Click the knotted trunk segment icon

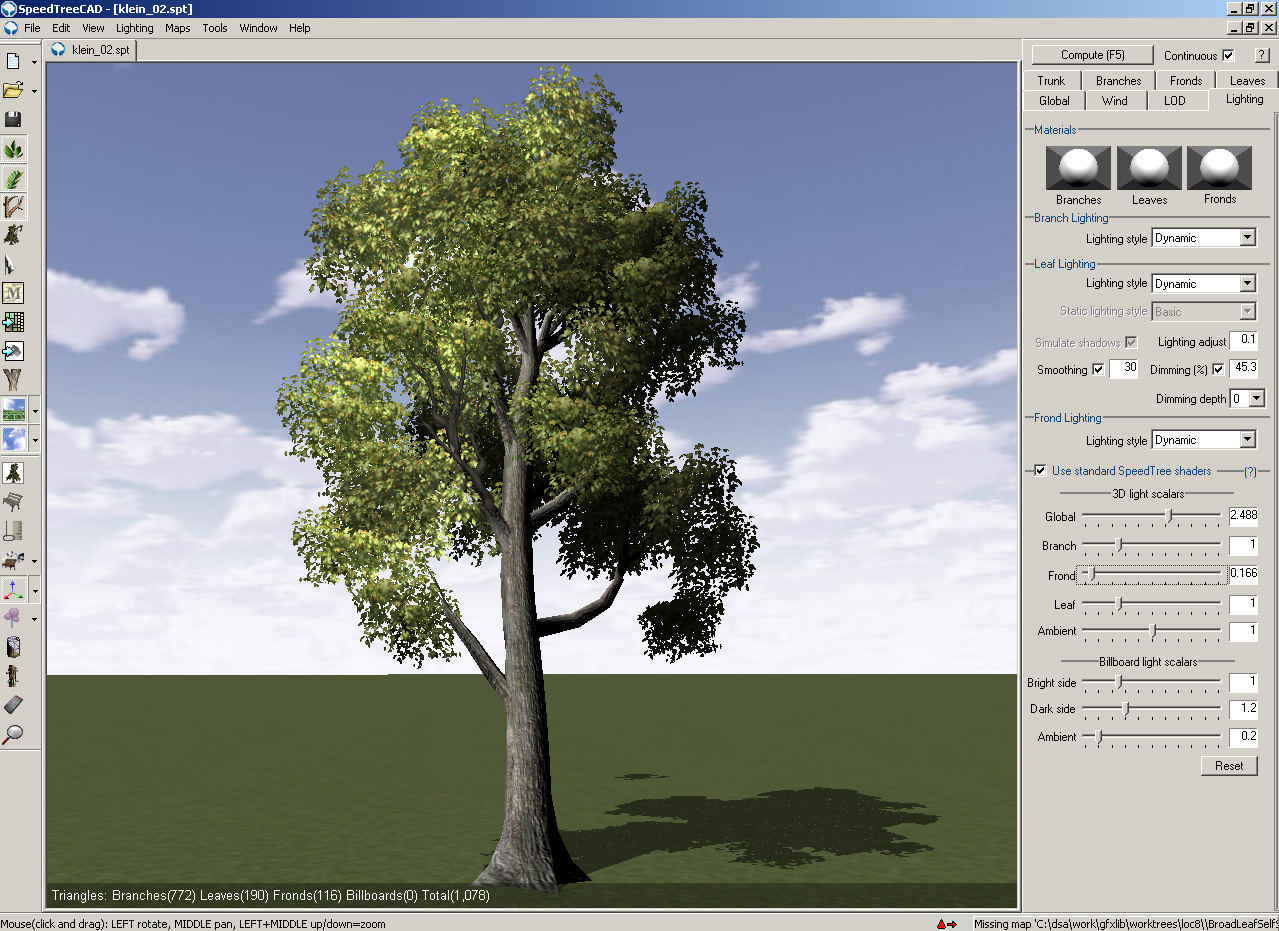[x=13, y=676]
